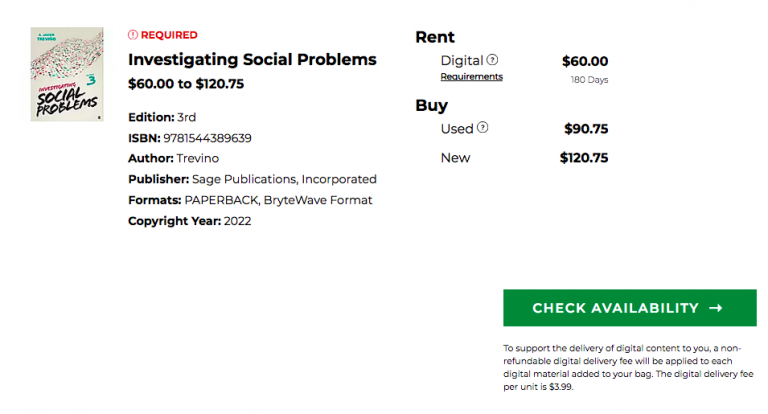Select the New buy option
This screenshot has height=414, width=768.
point(455,158)
